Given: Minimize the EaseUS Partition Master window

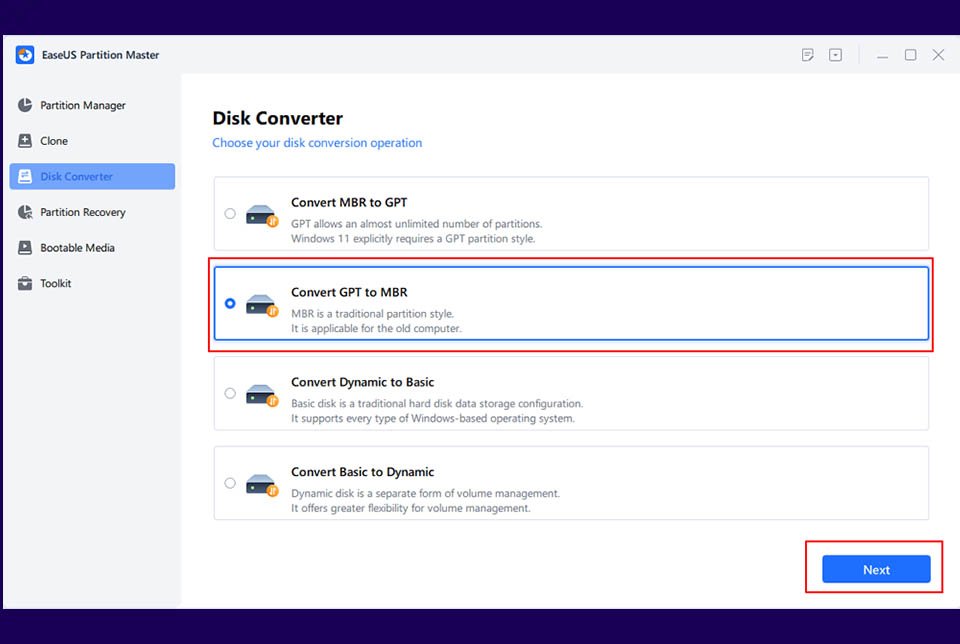Looking at the screenshot, I should (882, 56).
